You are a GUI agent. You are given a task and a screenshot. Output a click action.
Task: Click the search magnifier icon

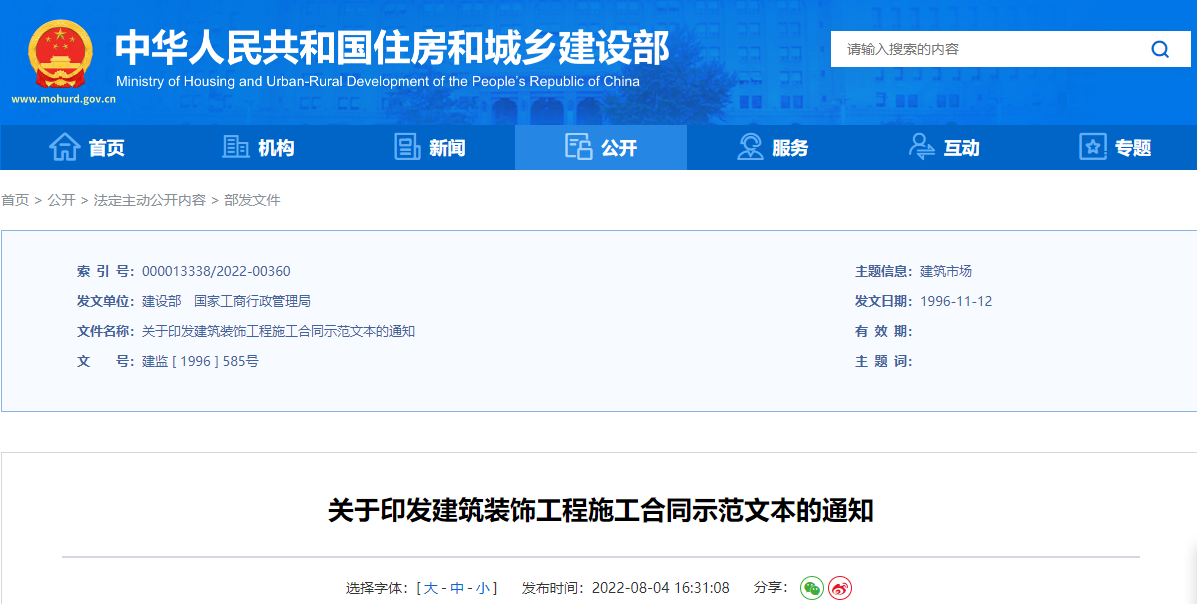coord(1160,49)
